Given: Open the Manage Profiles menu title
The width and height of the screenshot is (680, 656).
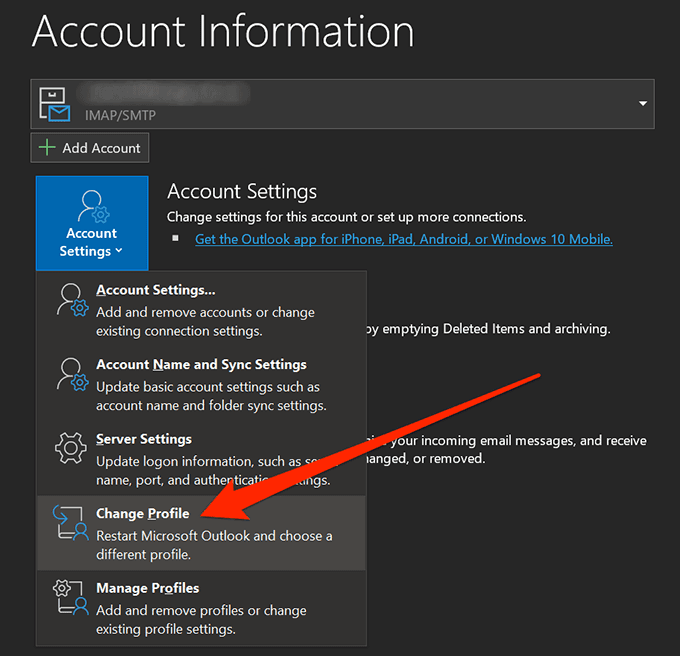Looking at the screenshot, I should (147, 588).
